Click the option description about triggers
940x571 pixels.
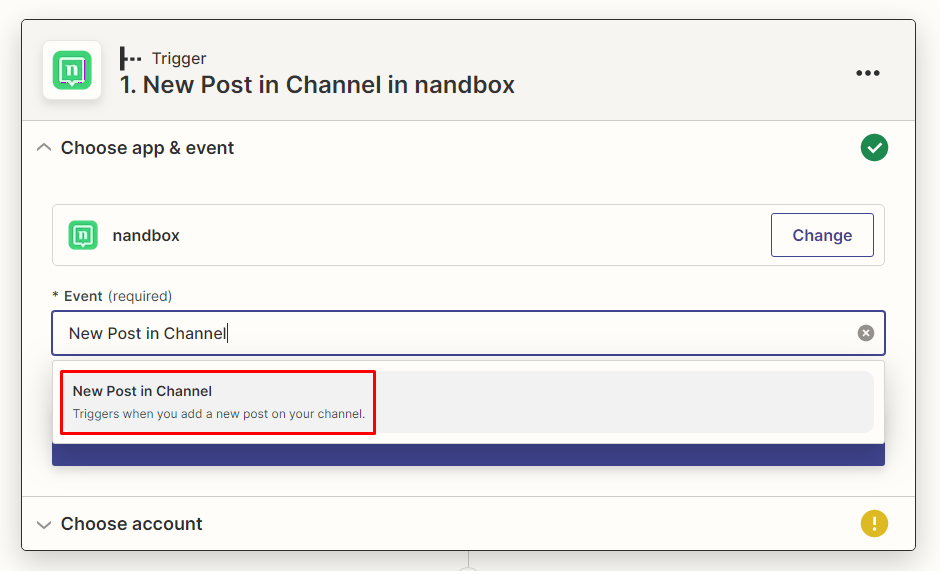(219, 414)
